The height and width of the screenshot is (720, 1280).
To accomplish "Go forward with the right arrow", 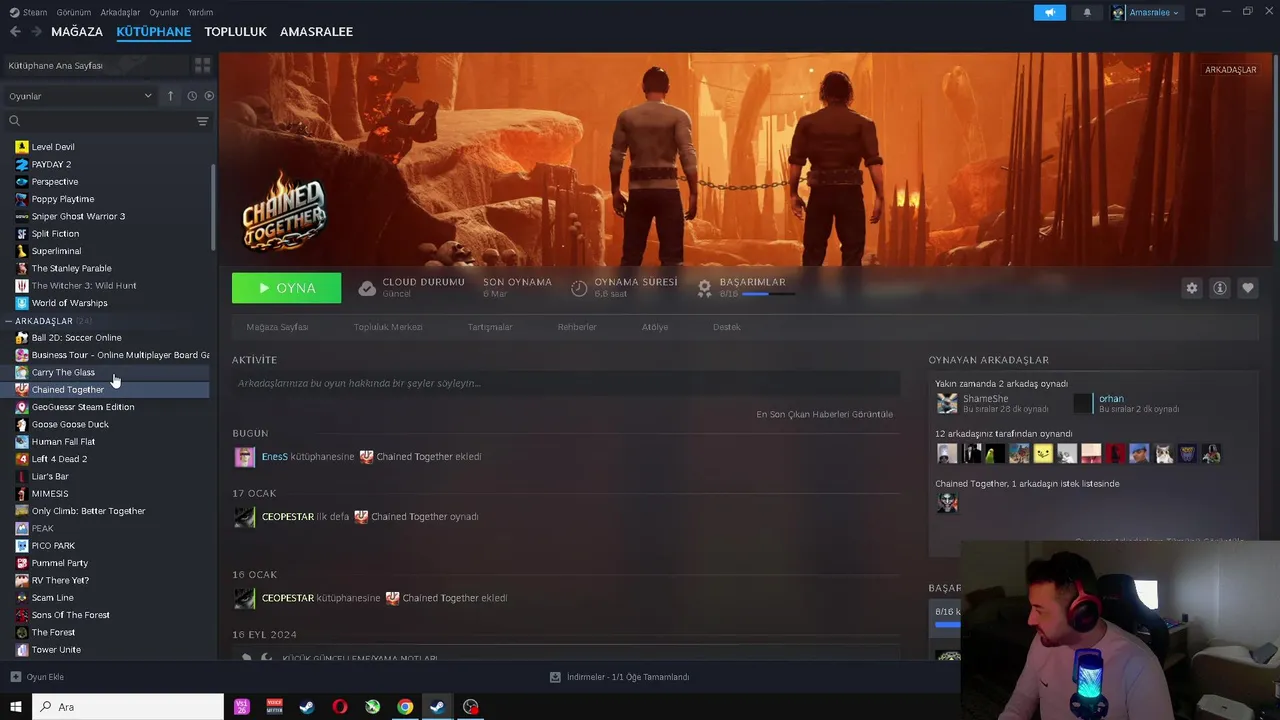I will (x=36, y=32).
